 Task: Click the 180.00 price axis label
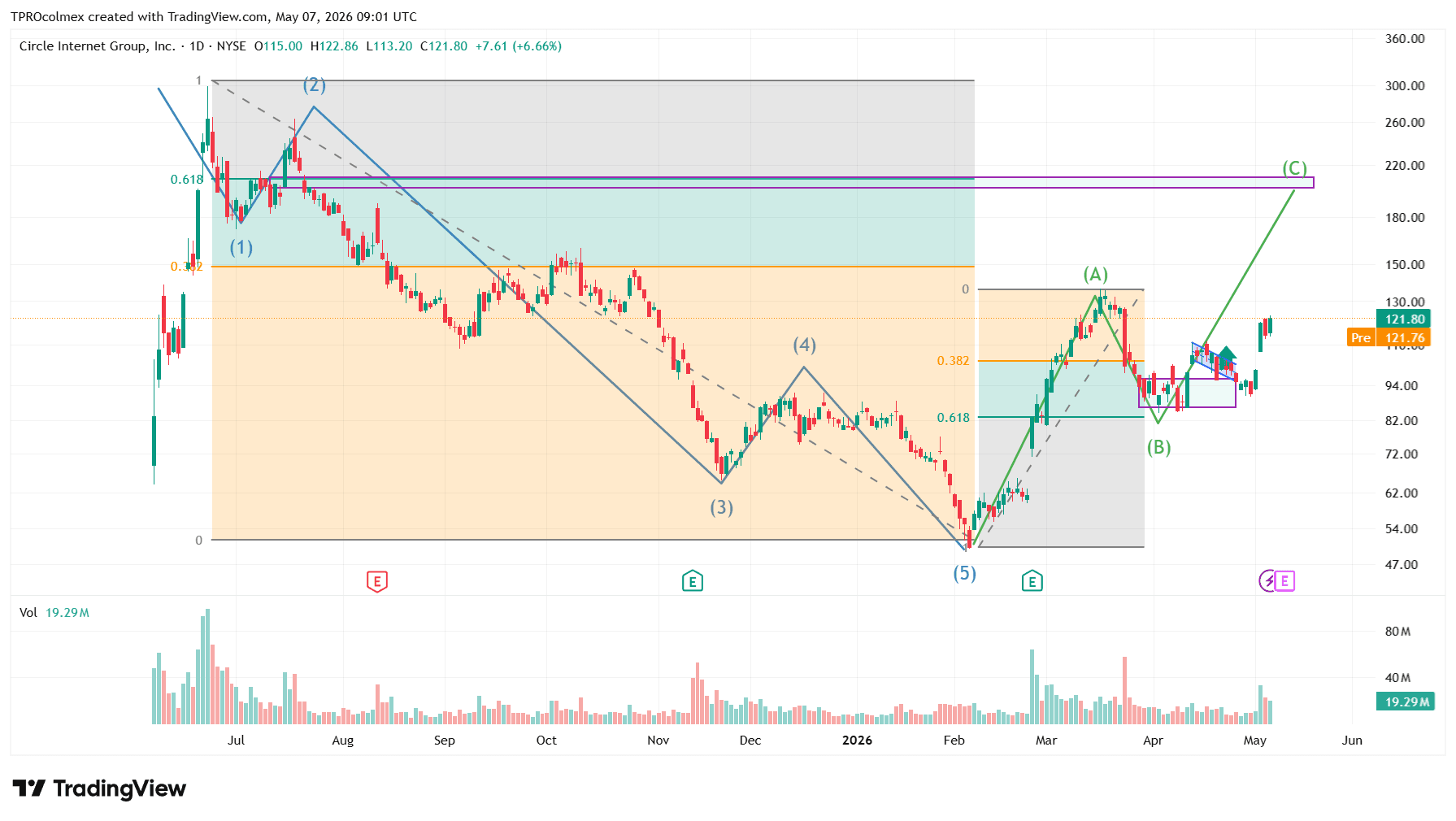pyautogui.click(x=1405, y=218)
